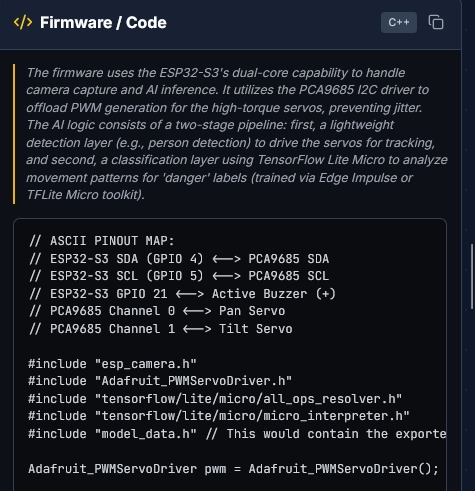Click the Adafruit_PWMServoDriver.h include line

[x=160, y=381]
